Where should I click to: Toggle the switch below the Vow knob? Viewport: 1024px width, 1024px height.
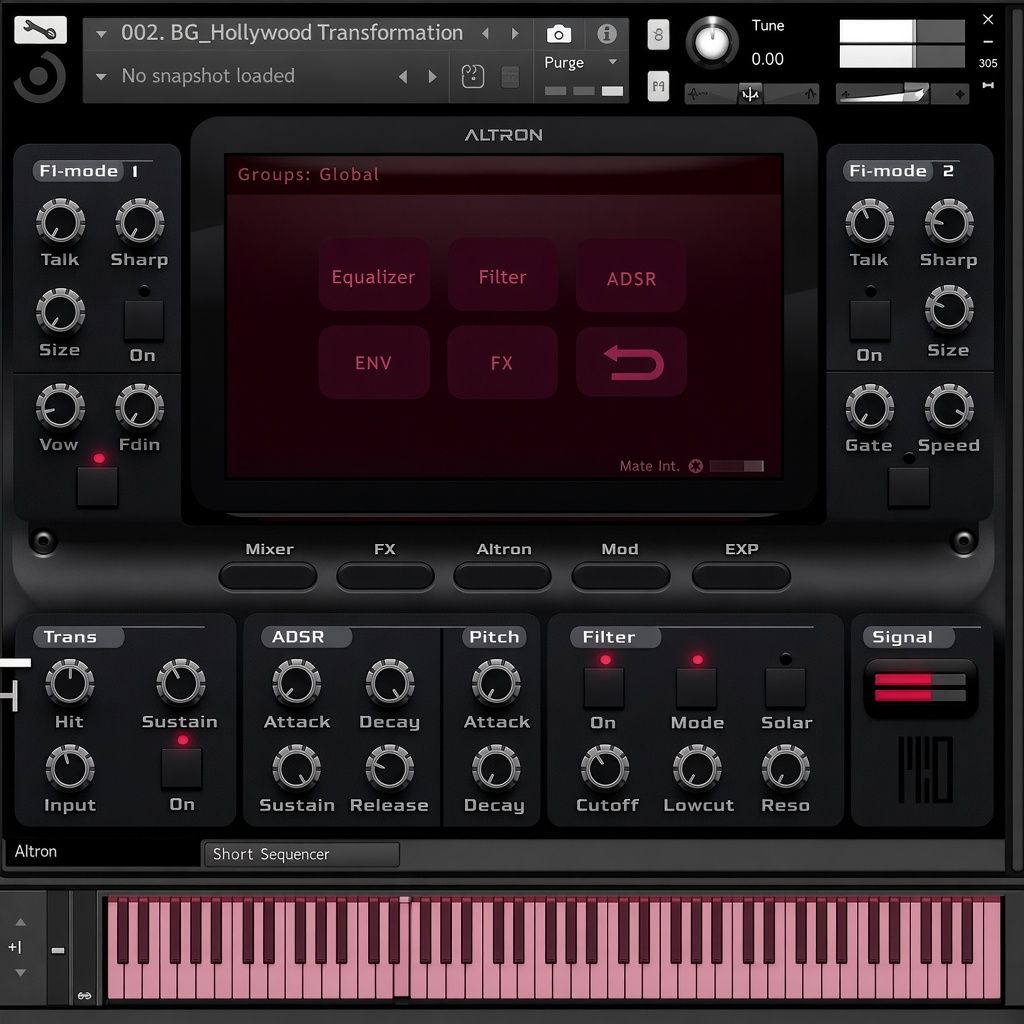[x=97, y=487]
